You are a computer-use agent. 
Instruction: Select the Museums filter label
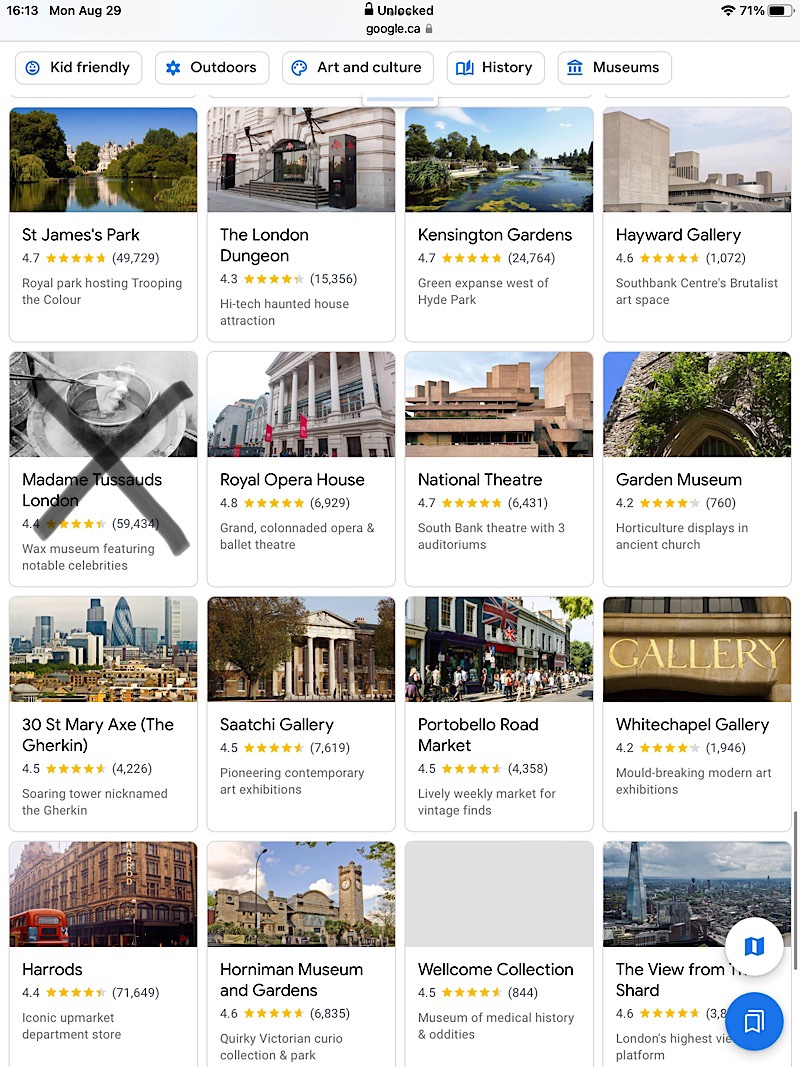[x=625, y=68]
